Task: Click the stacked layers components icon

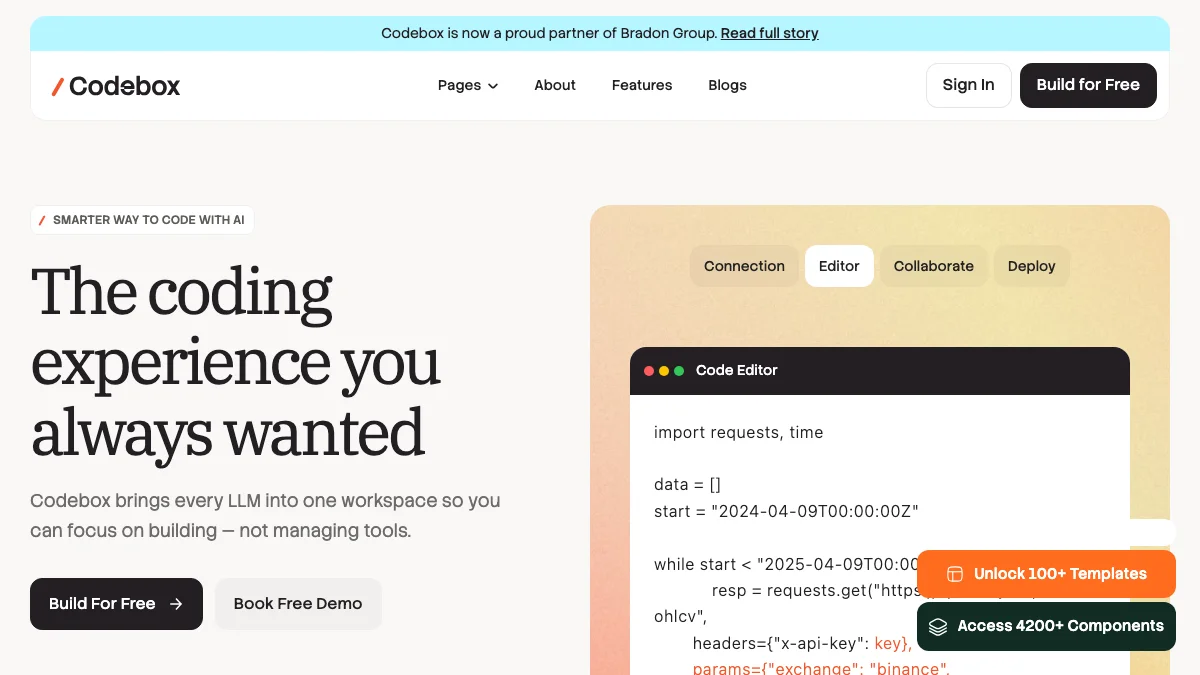Action: 938,627
